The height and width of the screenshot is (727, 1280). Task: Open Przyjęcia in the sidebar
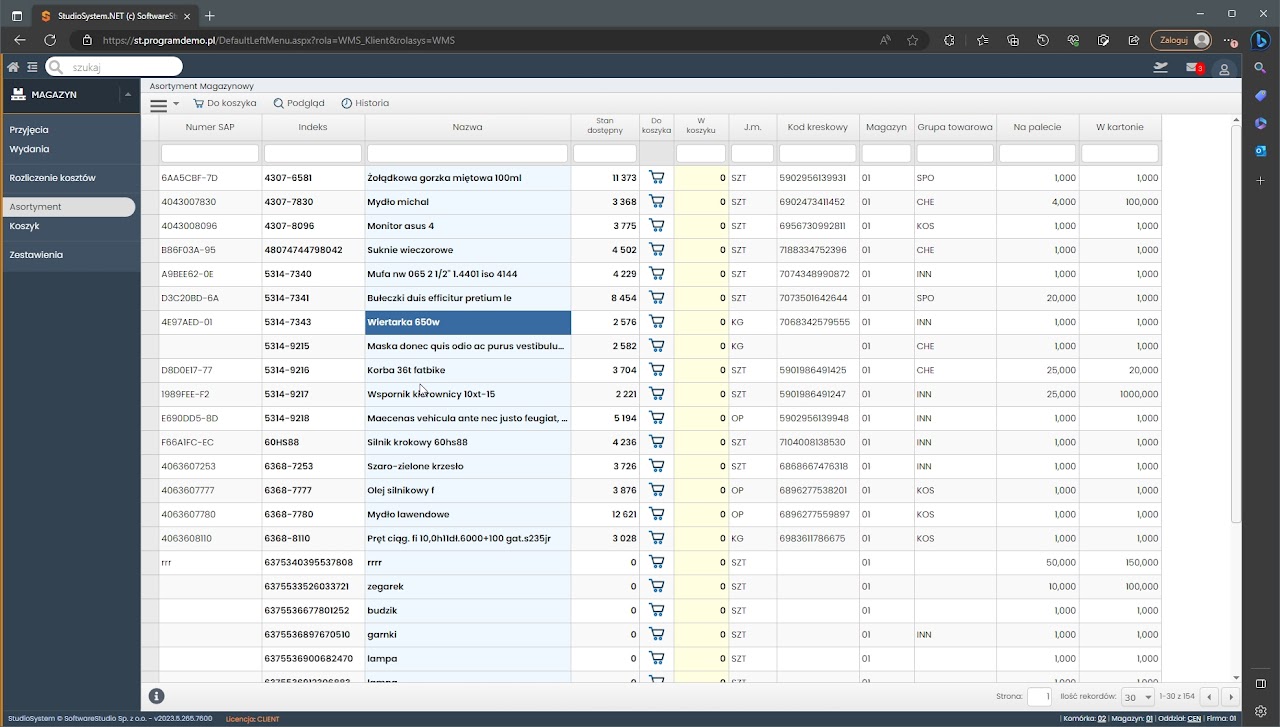29,130
